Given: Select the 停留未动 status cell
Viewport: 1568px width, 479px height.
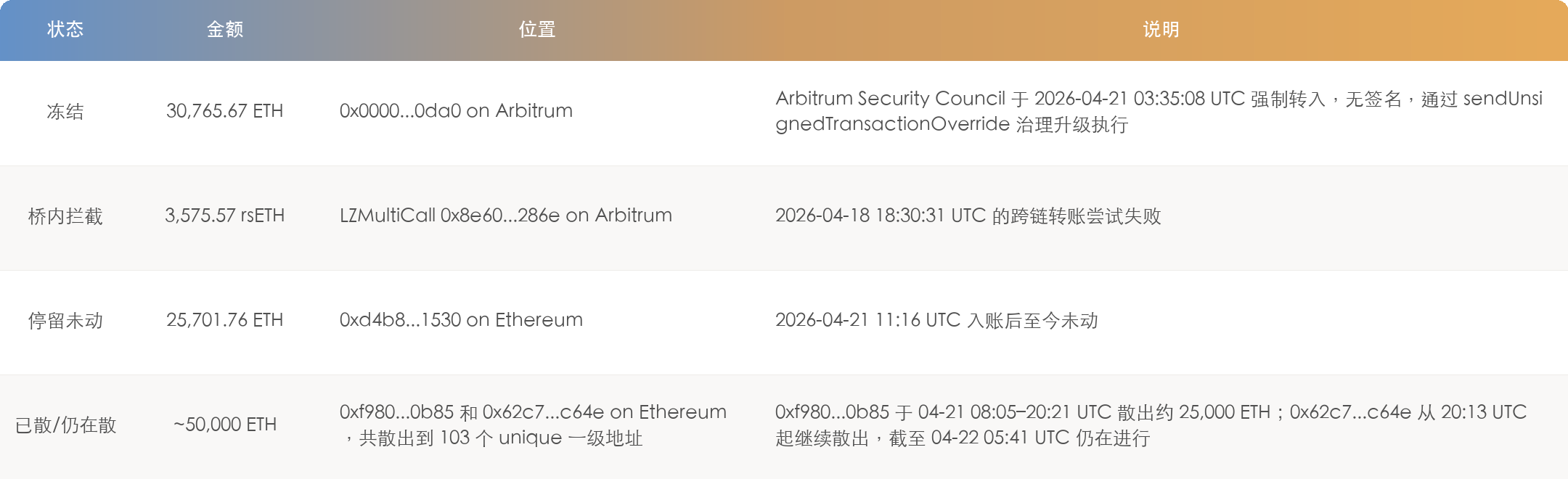Looking at the screenshot, I should [65, 321].
